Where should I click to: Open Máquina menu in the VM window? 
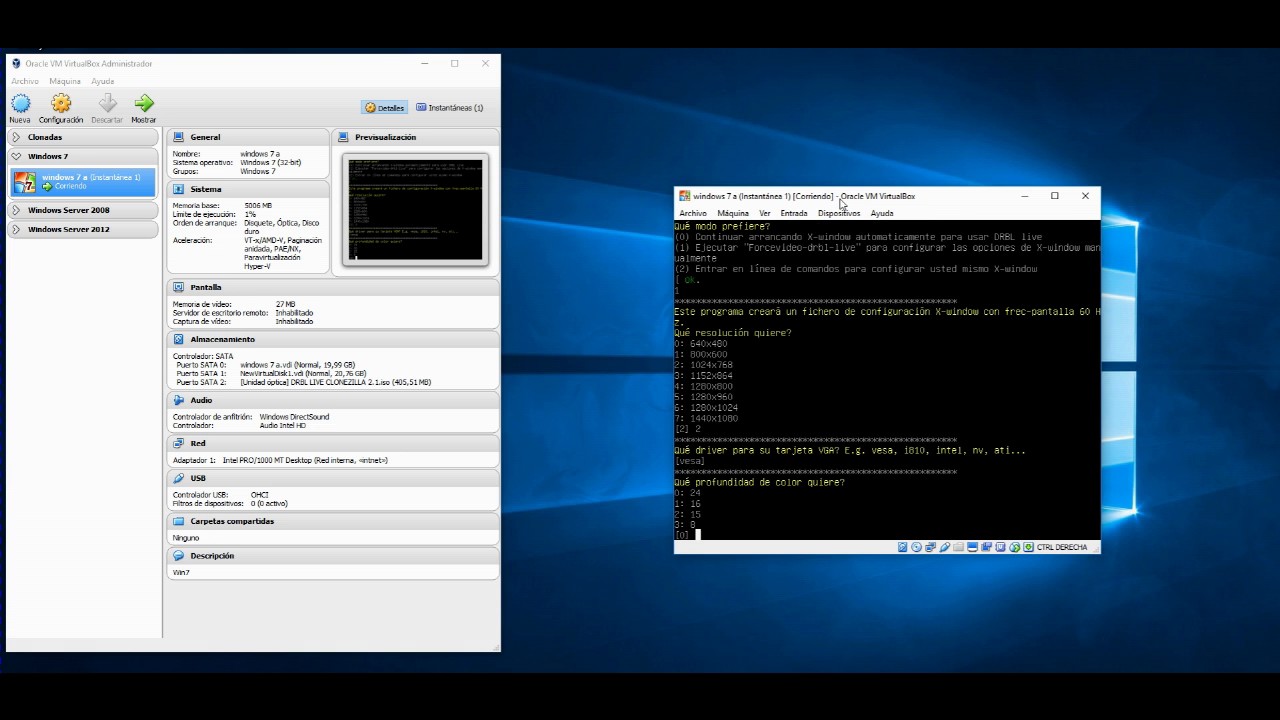tap(733, 213)
